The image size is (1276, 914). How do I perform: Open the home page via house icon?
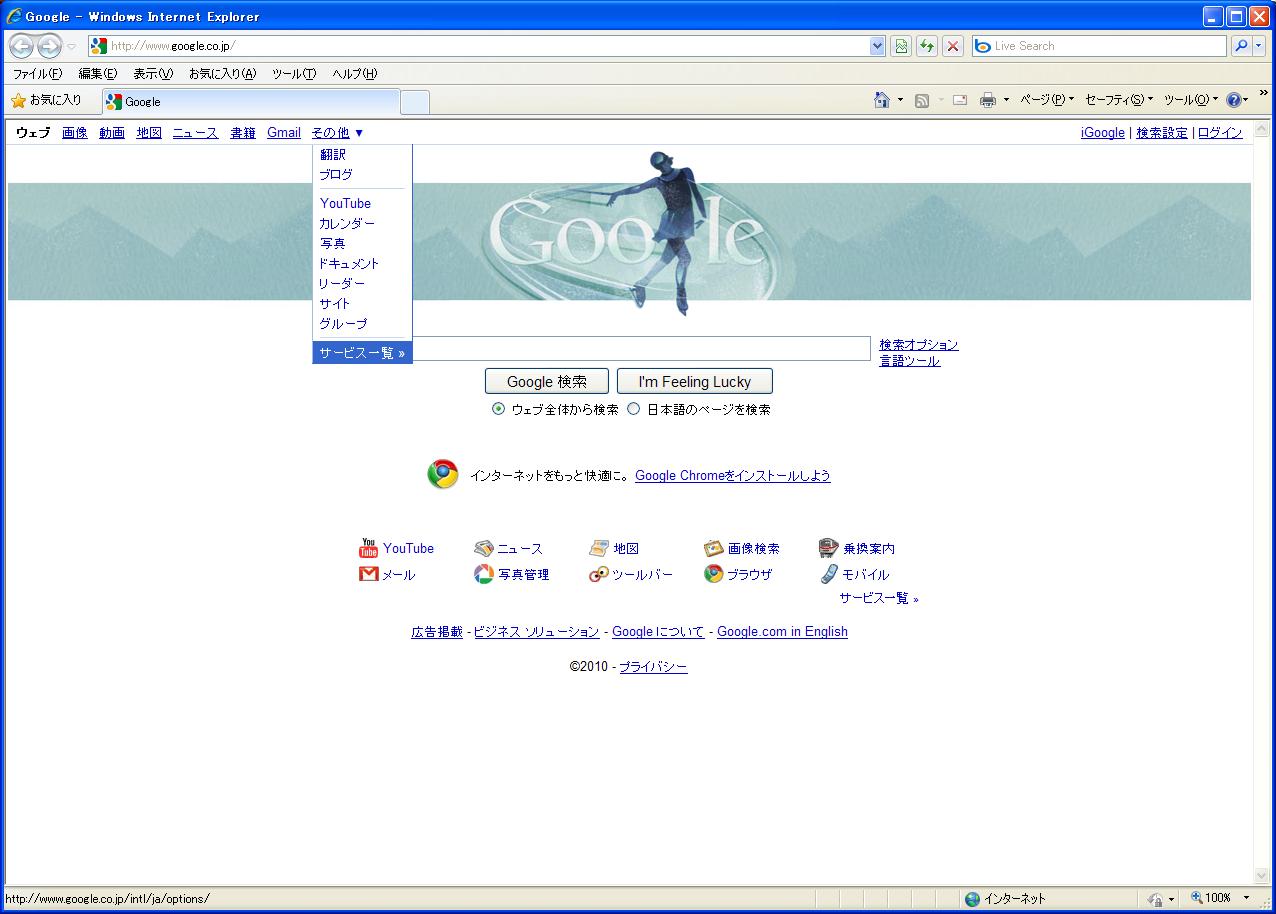pyautogui.click(x=882, y=100)
